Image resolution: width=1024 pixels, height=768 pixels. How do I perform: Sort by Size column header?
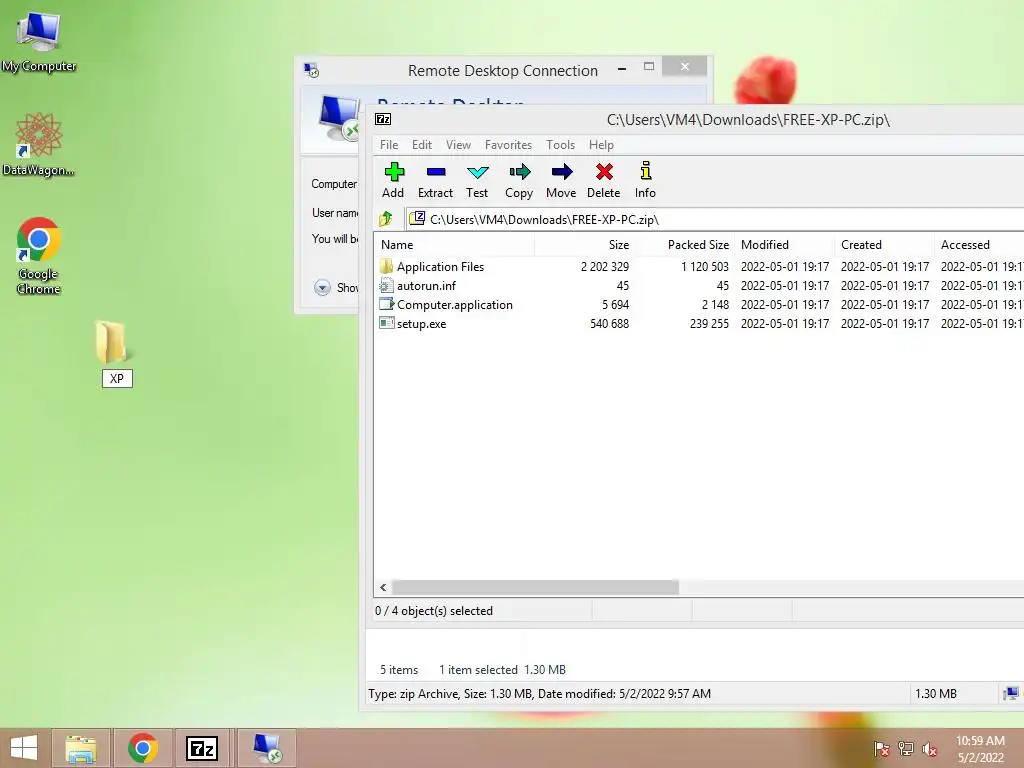point(584,244)
